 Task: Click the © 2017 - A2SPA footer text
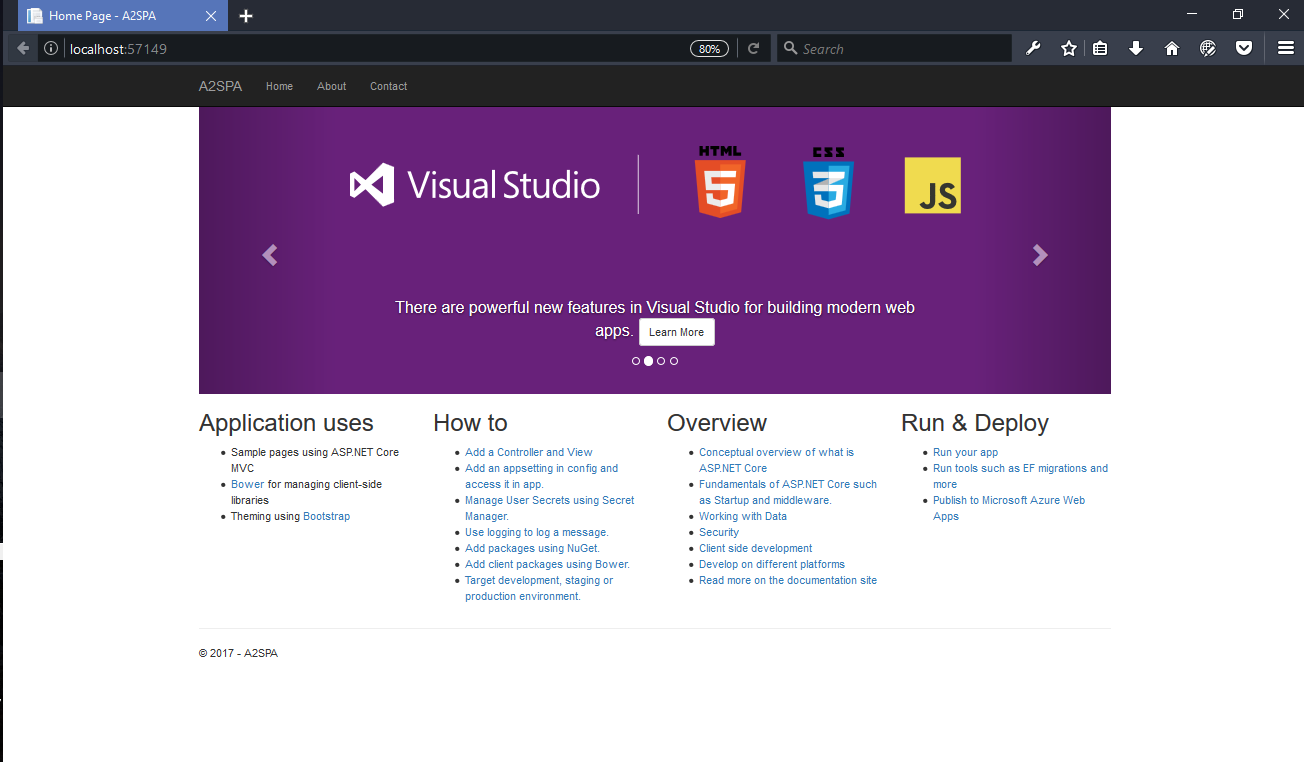pyautogui.click(x=238, y=653)
